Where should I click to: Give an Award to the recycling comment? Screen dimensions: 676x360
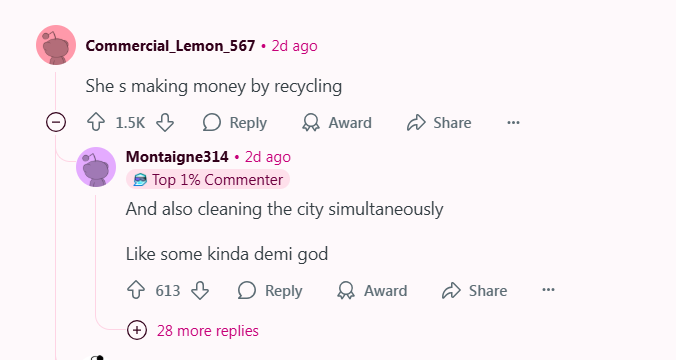pyautogui.click(x=337, y=122)
